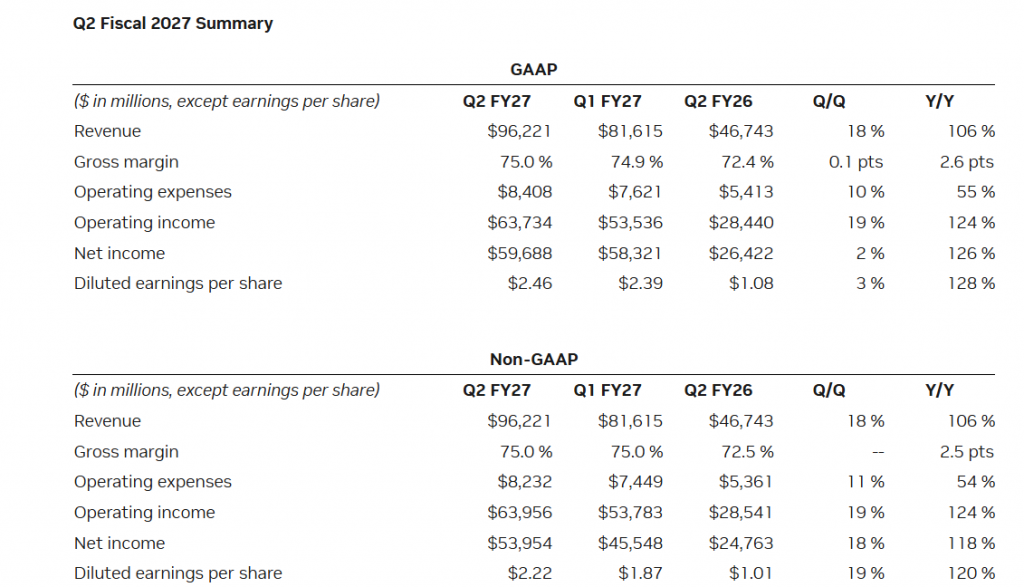This screenshot has width=1024, height=587.
Task: Click the GAAP table title
Action: pos(534,69)
